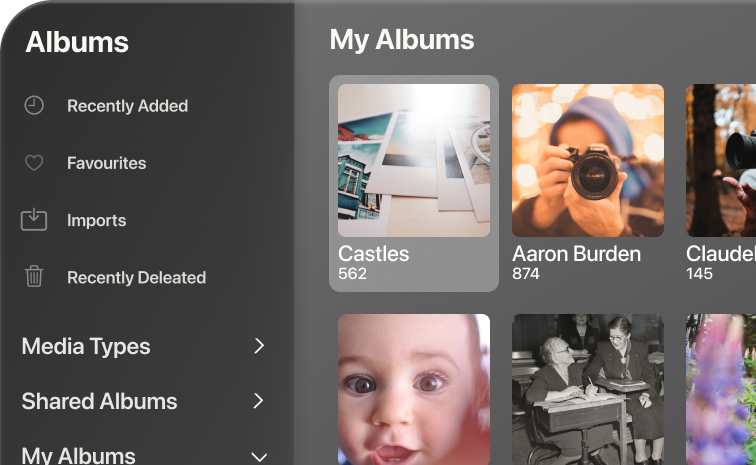
Task: Go to Imports section
Action: click(96, 220)
